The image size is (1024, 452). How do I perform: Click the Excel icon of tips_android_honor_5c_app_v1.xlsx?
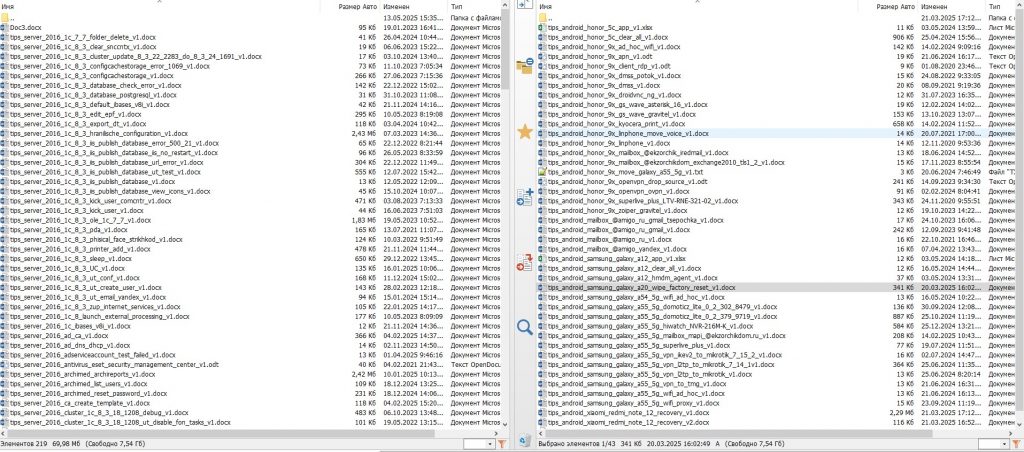click(541, 28)
